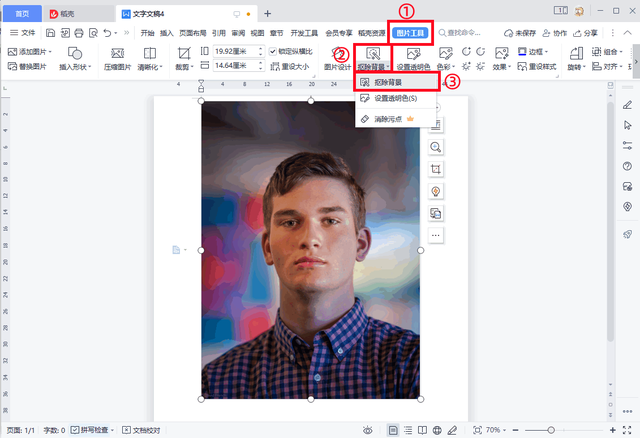The image size is (640, 438).
Task: Open the settings sliders icon in right sidebar
Action: (627, 145)
